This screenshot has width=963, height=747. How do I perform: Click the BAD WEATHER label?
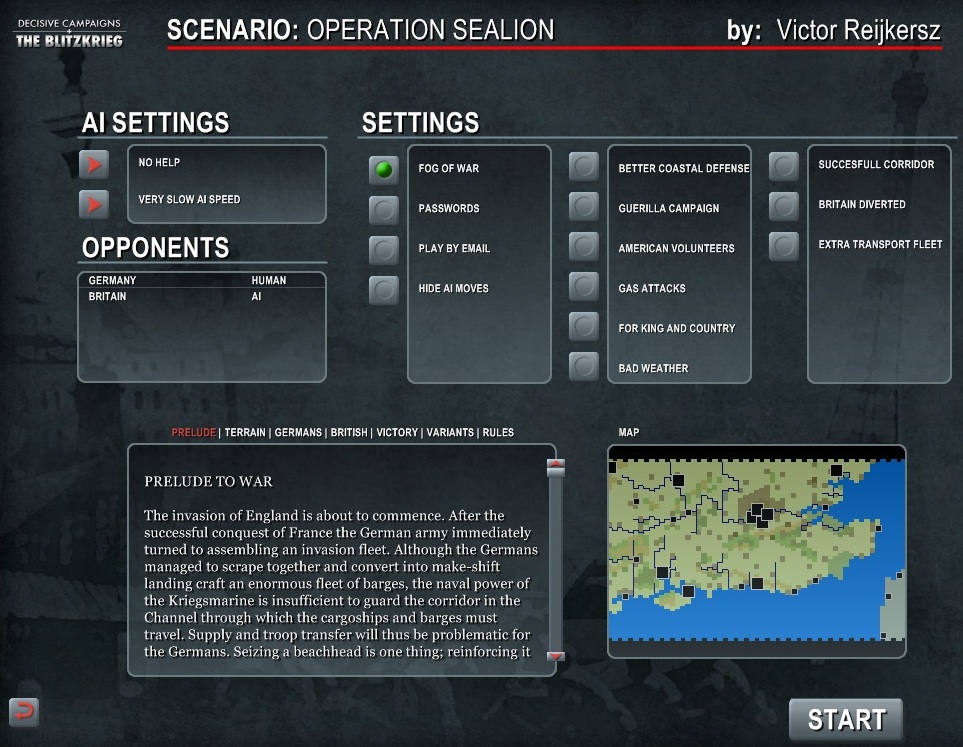tap(653, 368)
